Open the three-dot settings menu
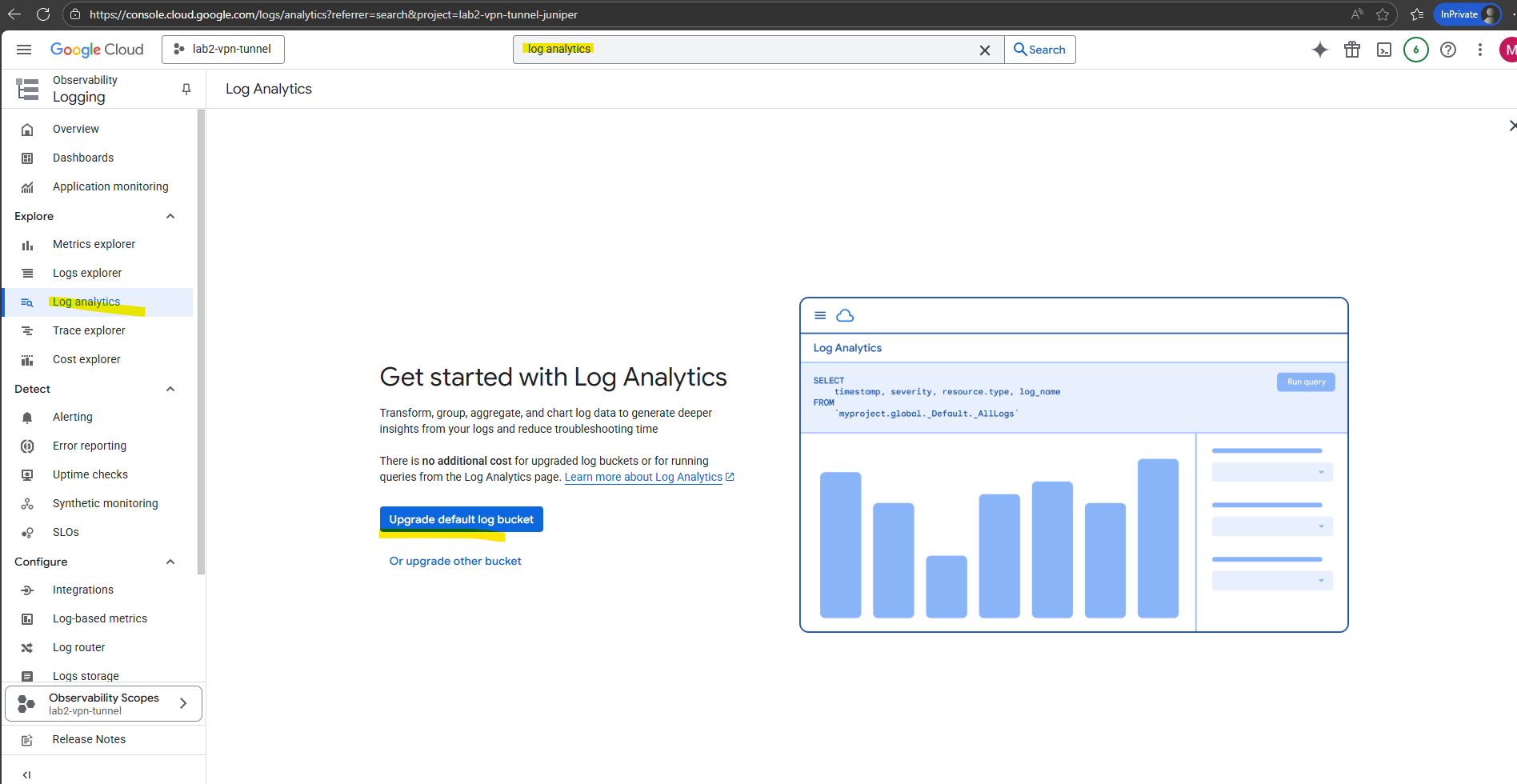The image size is (1517, 784). pyautogui.click(x=1480, y=50)
